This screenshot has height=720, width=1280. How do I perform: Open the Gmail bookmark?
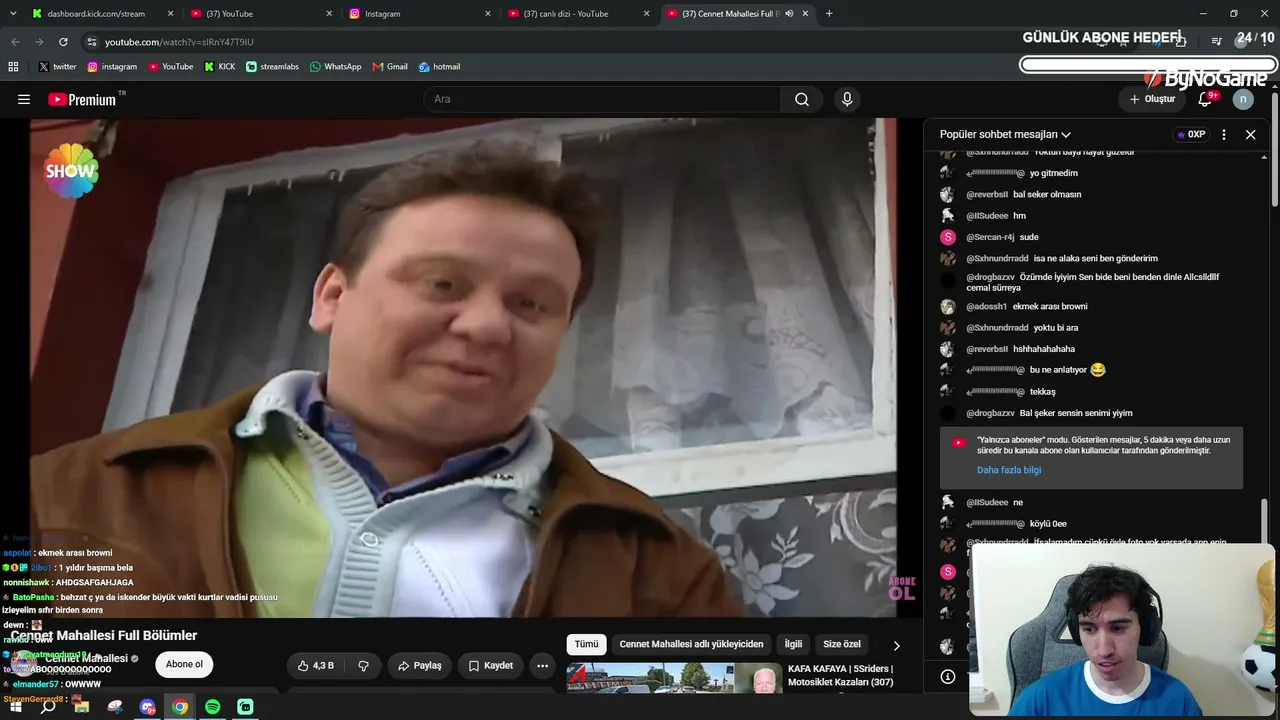pos(390,67)
